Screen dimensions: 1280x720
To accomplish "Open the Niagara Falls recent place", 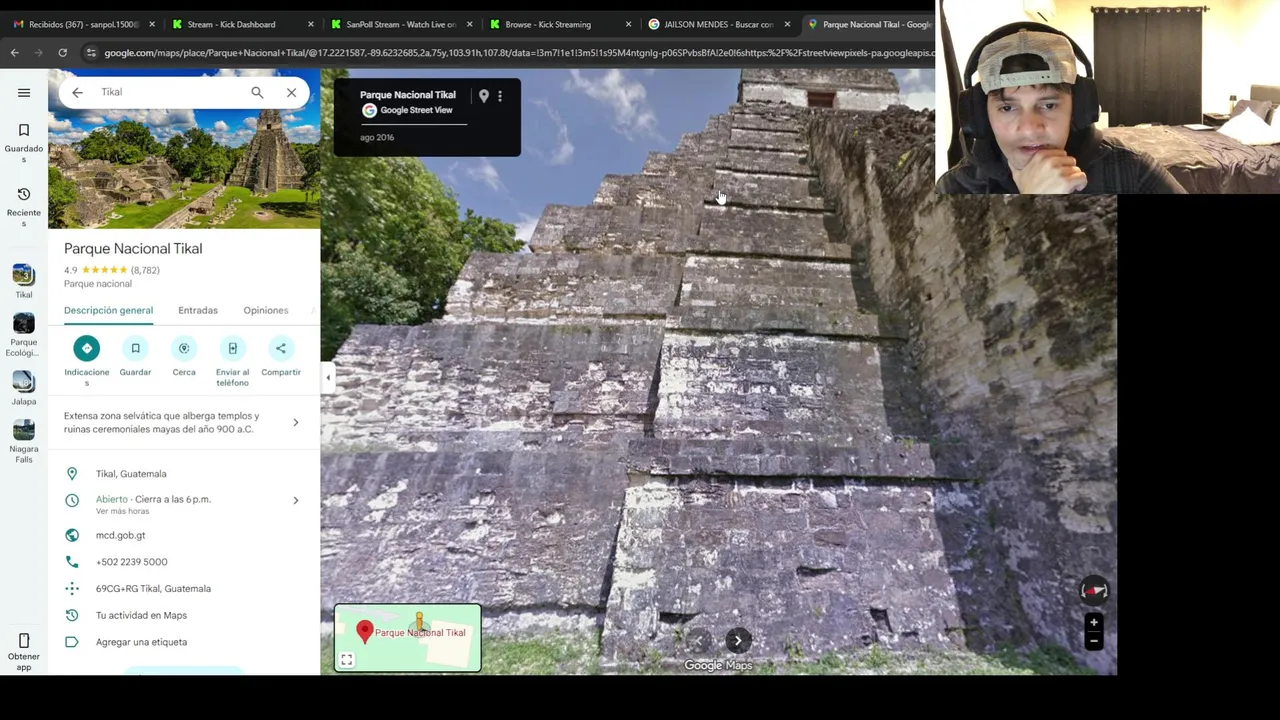I will pyautogui.click(x=24, y=441).
